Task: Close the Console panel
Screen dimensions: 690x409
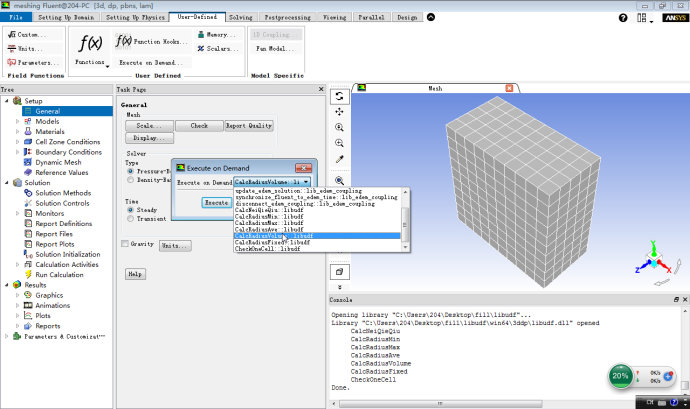Action: click(x=685, y=299)
